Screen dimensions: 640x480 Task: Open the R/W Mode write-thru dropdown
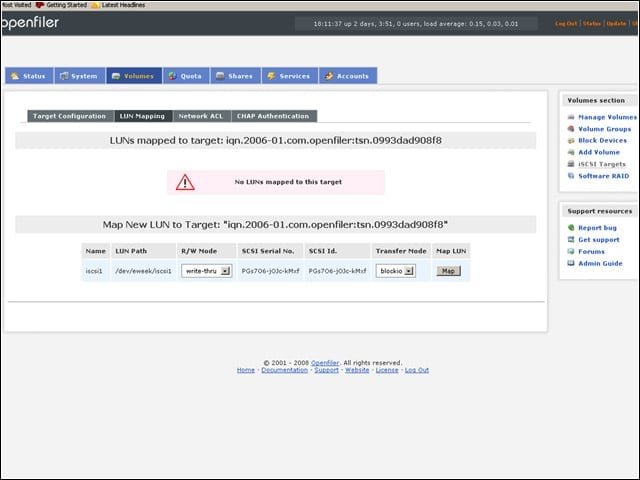click(207, 271)
